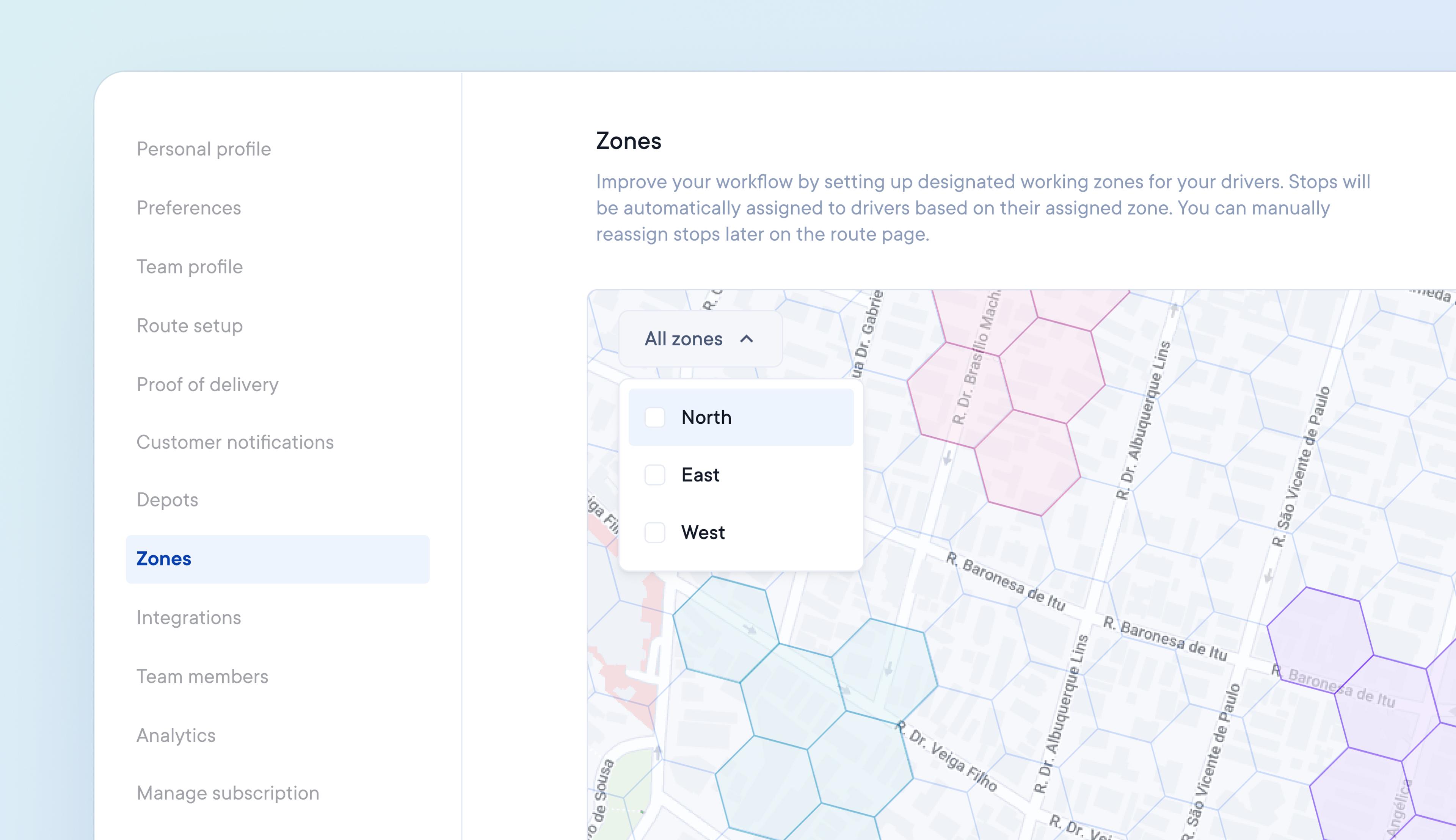This screenshot has height=840, width=1456.
Task: Expand the zone selection list
Action: click(x=699, y=339)
